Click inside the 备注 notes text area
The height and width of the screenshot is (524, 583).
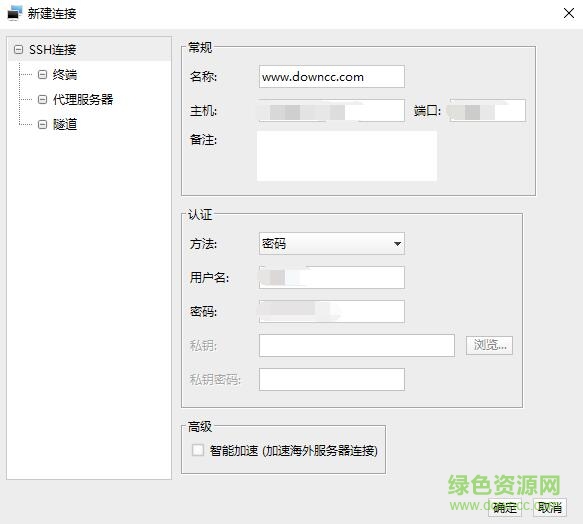347,156
